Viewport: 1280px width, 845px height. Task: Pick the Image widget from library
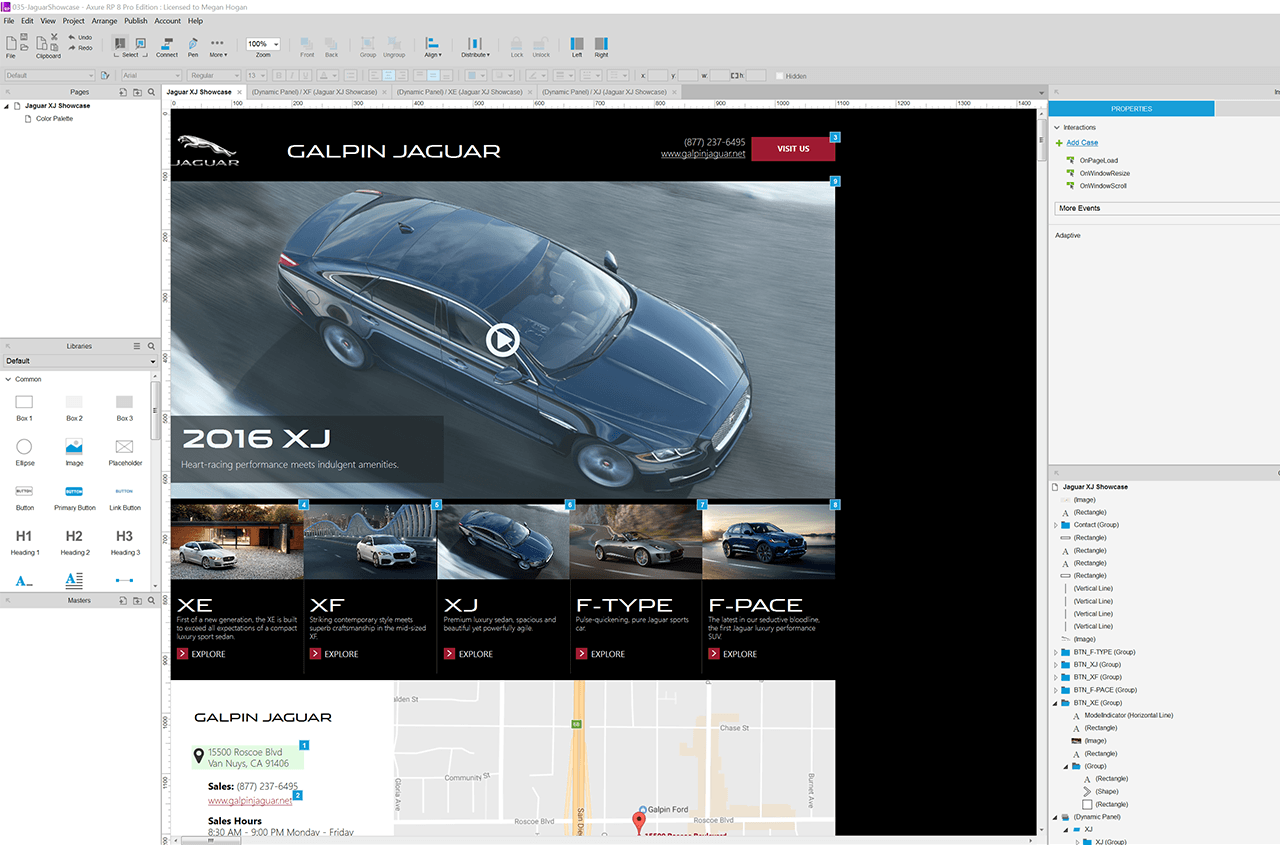click(x=74, y=451)
